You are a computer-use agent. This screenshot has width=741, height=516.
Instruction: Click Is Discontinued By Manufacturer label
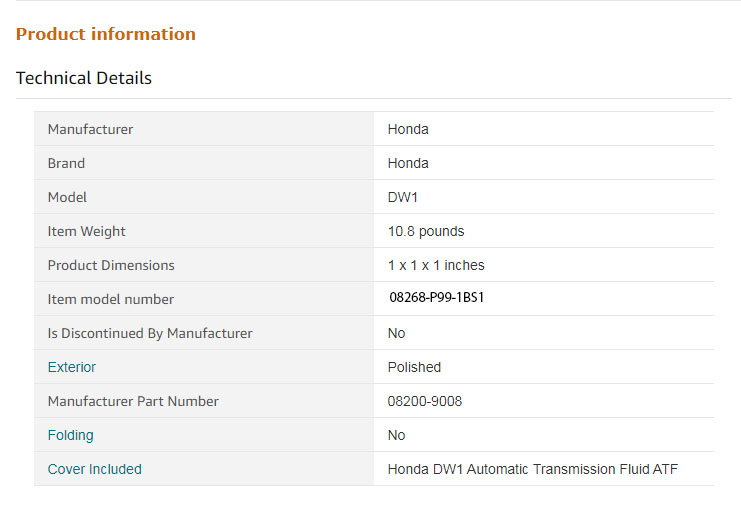[150, 333]
